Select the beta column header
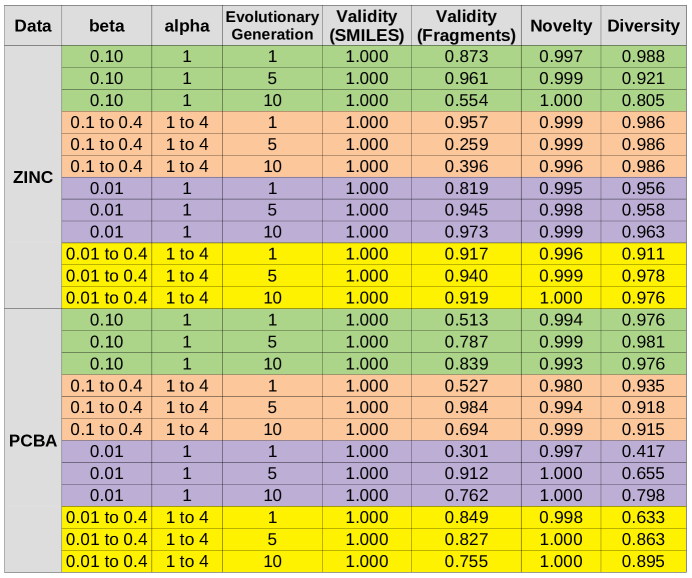This screenshot has width=692, height=578. [106, 26]
